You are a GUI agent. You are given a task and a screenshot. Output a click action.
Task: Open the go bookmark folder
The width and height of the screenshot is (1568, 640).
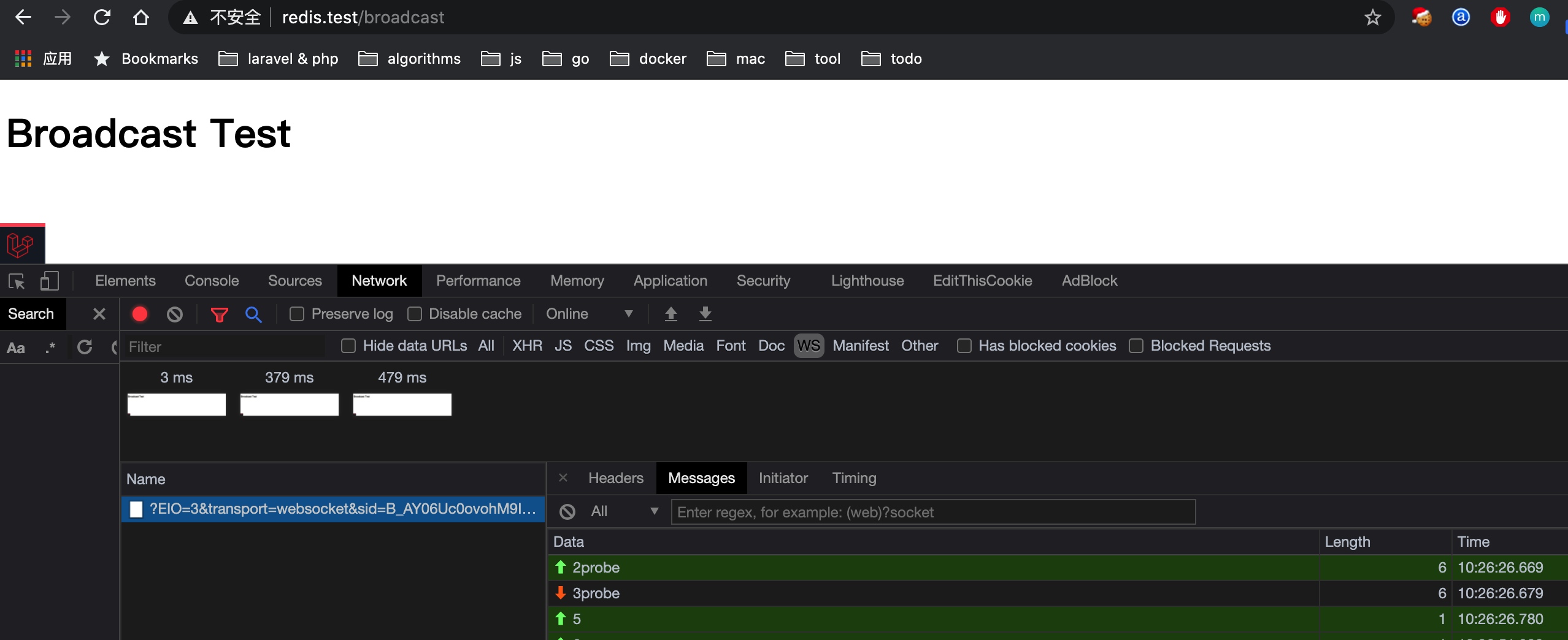coord(566,58)
